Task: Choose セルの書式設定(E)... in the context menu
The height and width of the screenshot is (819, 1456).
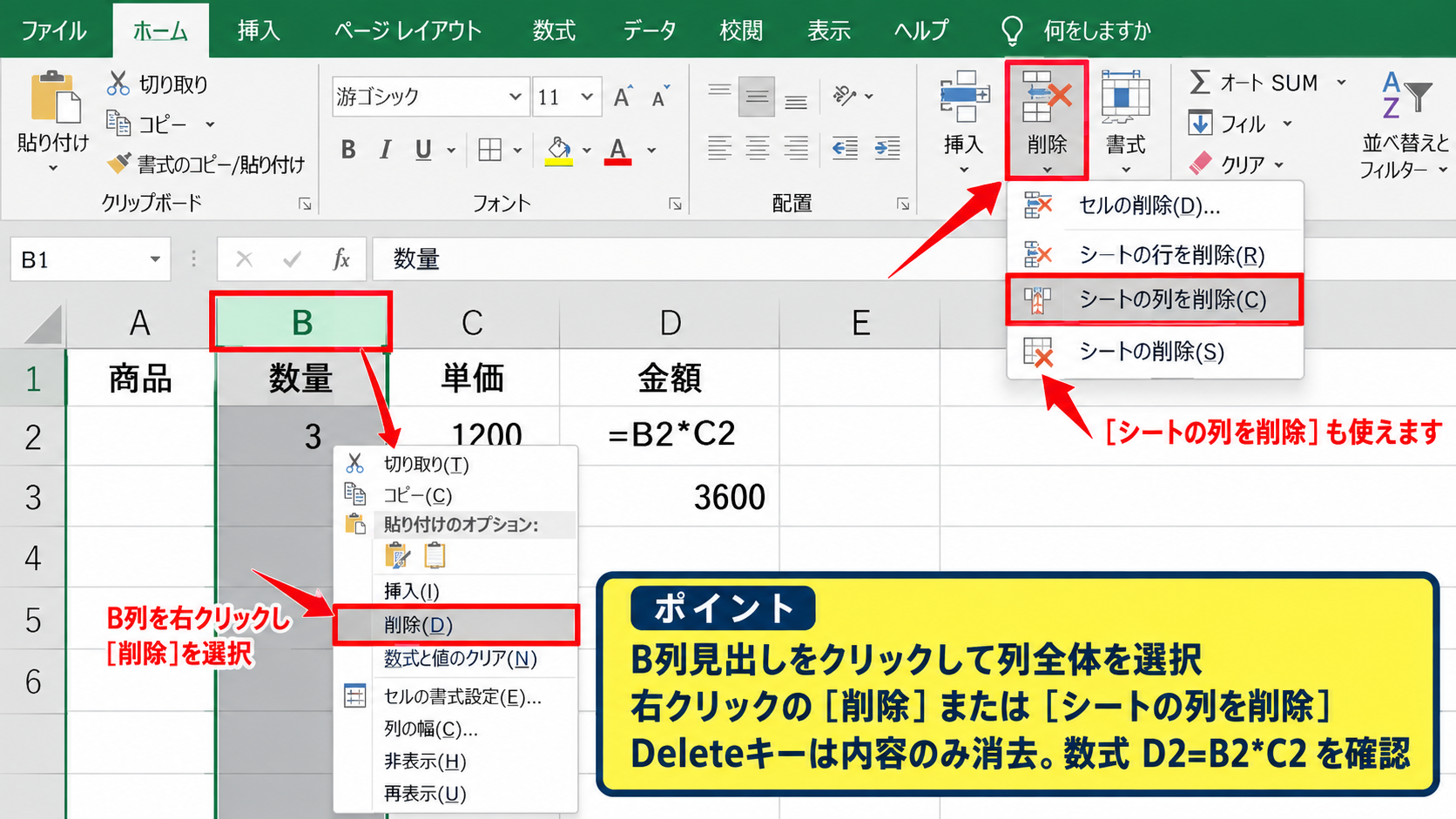Action: point(456,696)
